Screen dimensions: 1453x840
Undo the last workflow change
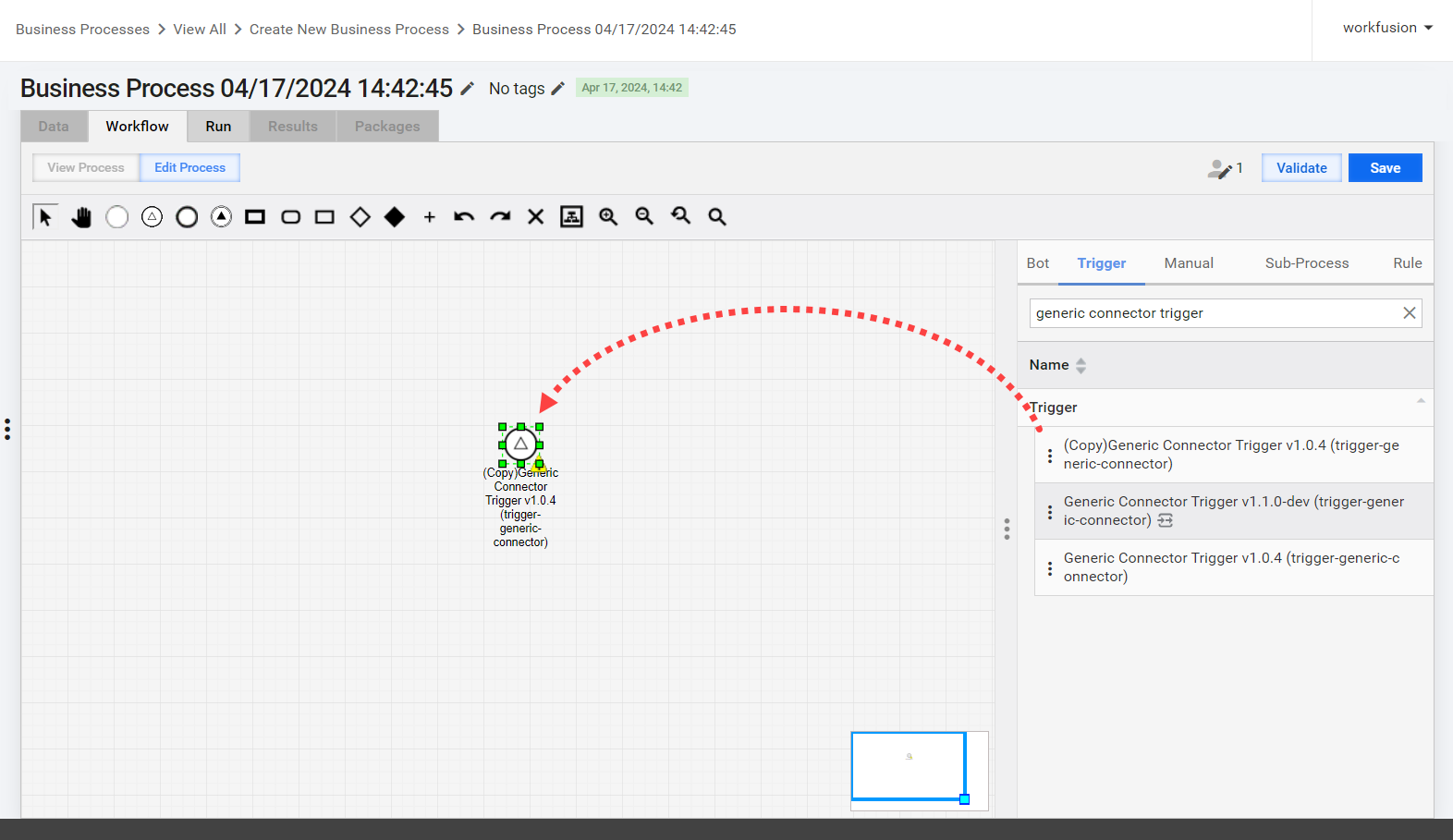[464, 217]
